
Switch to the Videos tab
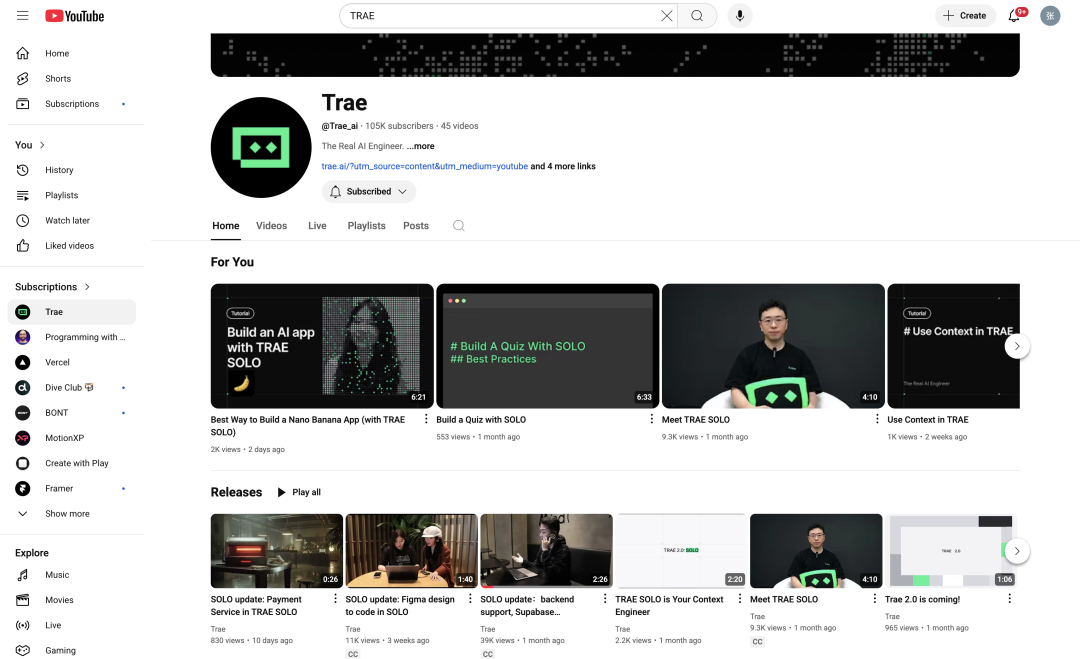click(271, 226)
